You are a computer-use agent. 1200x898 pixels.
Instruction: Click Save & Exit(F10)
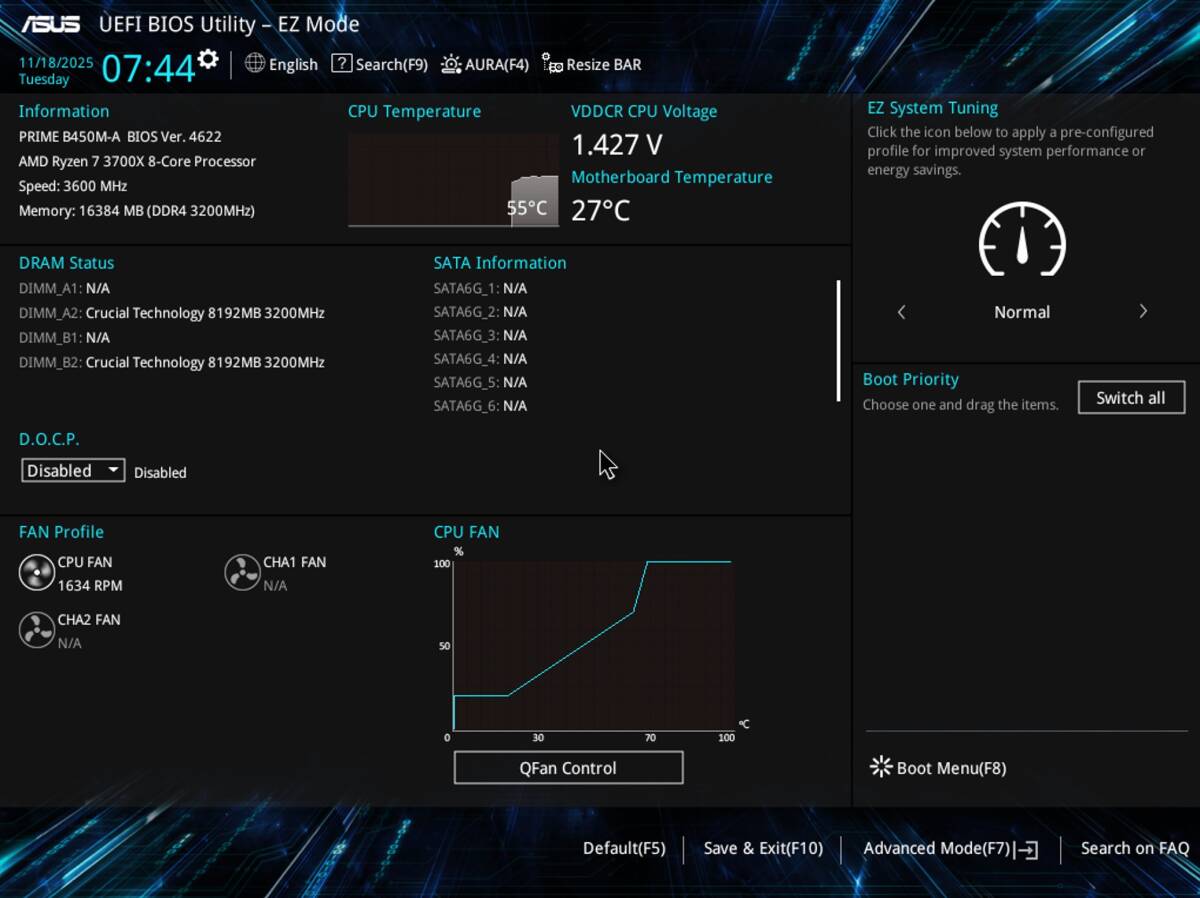pos(763,848)
